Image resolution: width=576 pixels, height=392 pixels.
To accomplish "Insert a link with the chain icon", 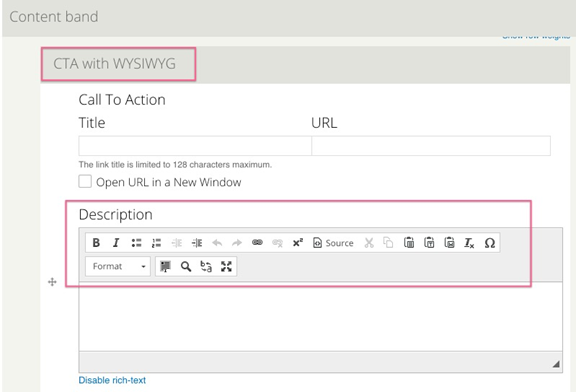I will coord(257,243).
